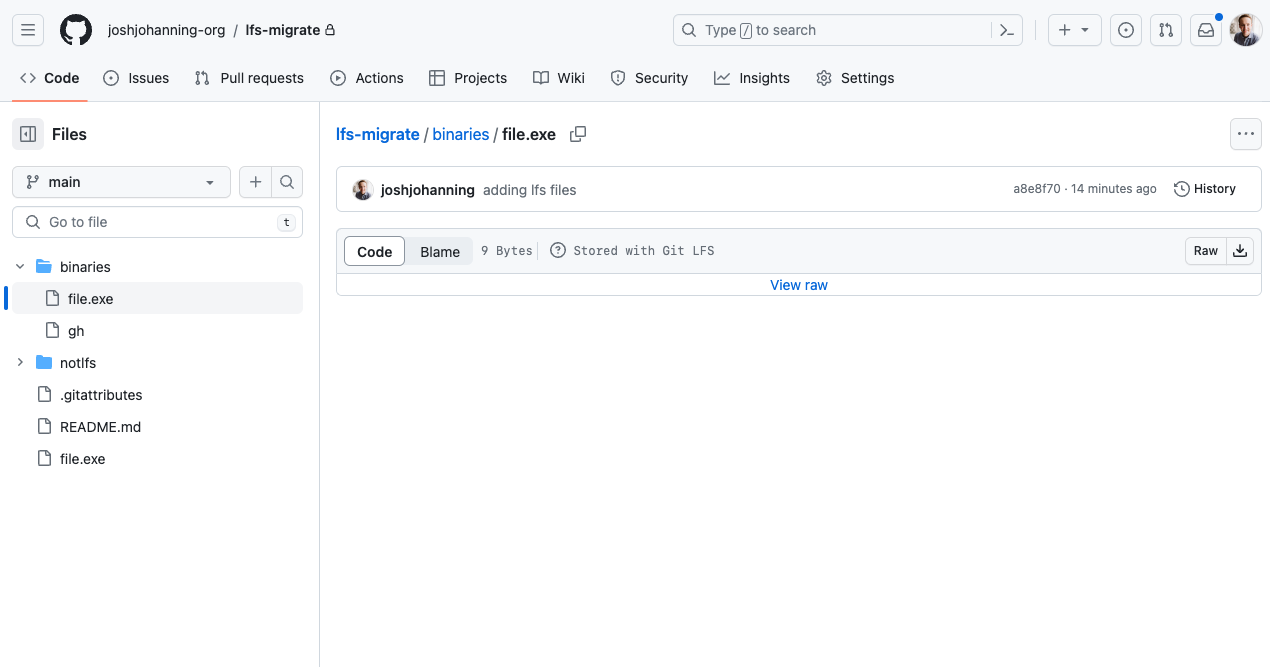Viewport: 1270px width, 667px height.
Task: Search within the file tree
Action: point(287,182)
